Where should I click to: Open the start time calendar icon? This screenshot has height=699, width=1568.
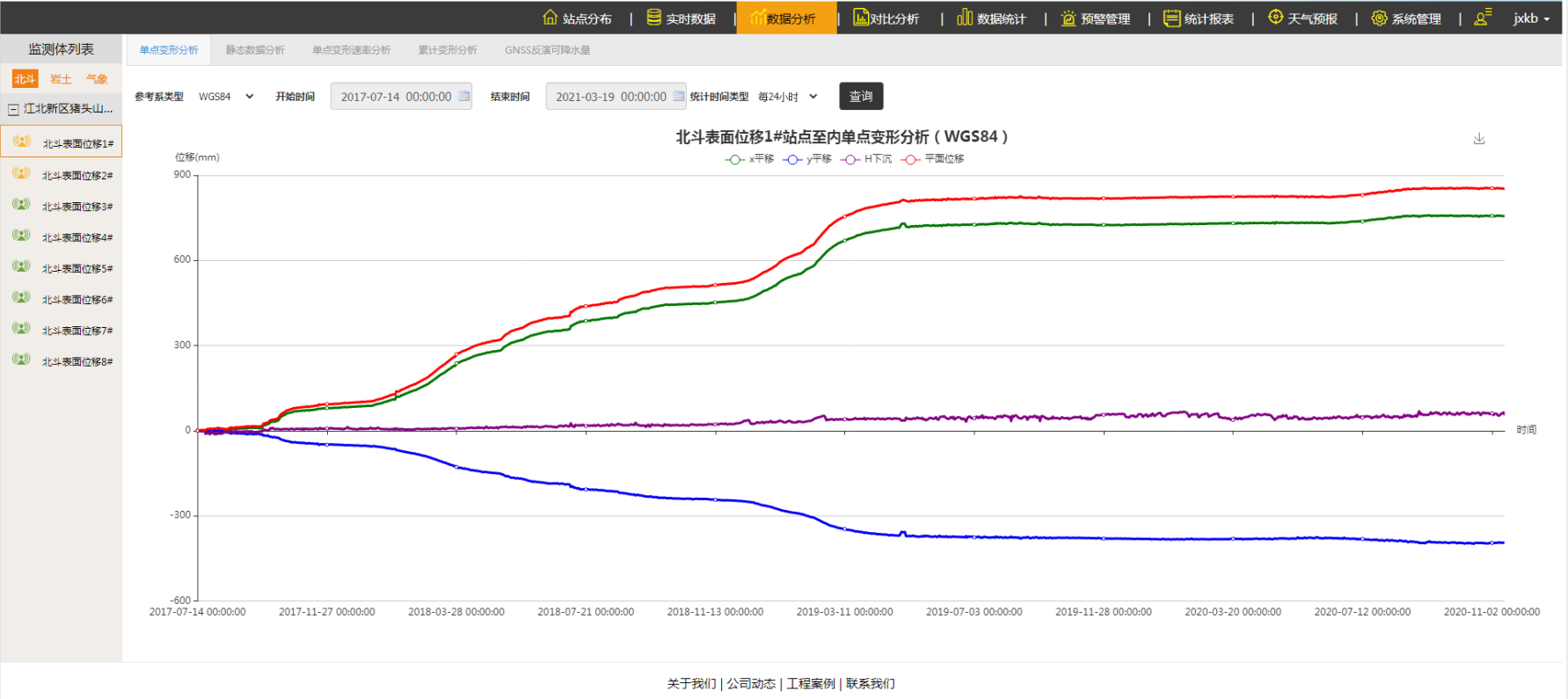[464, 96]
